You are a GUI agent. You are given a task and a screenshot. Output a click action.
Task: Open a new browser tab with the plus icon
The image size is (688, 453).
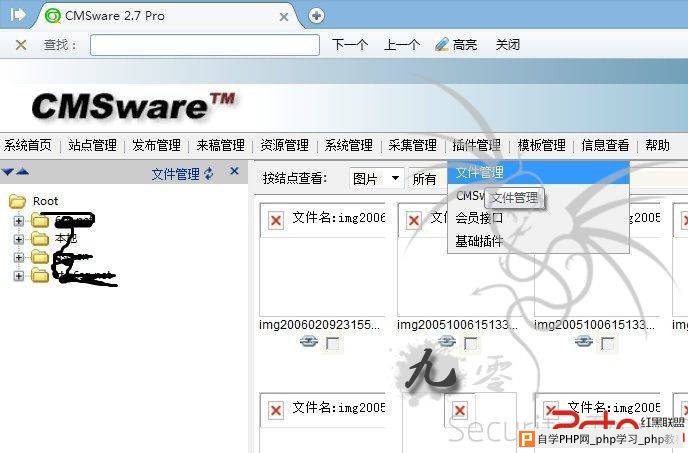pyautogui.click(x=316, y=16)
